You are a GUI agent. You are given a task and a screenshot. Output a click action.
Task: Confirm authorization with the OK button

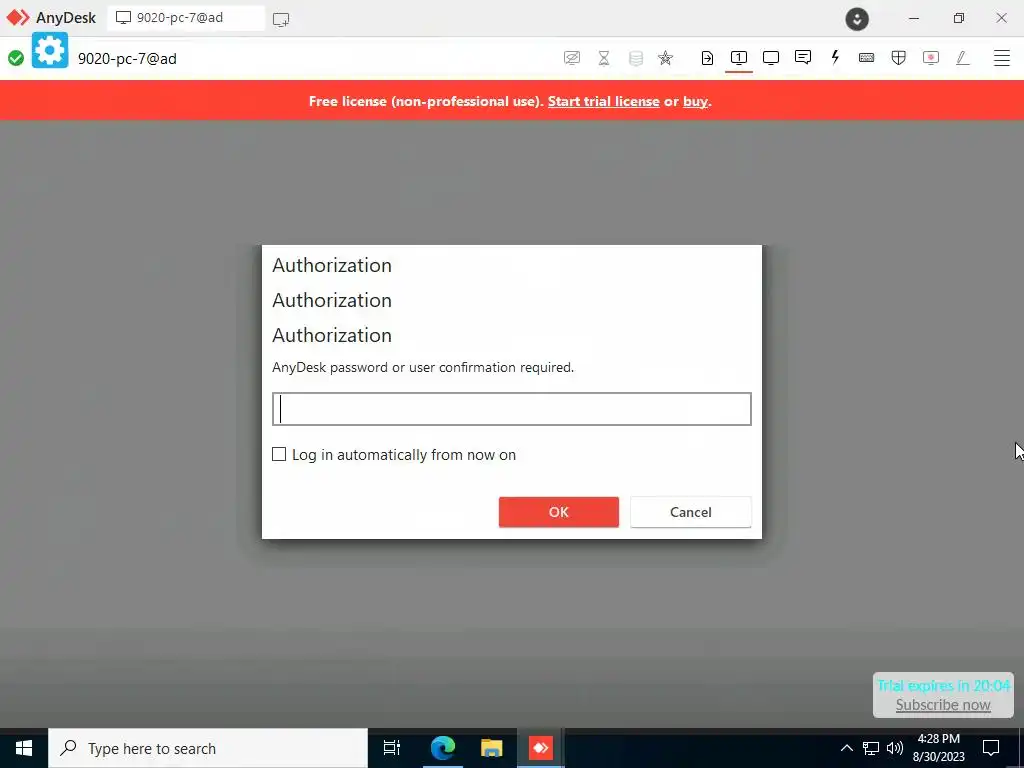558,512
